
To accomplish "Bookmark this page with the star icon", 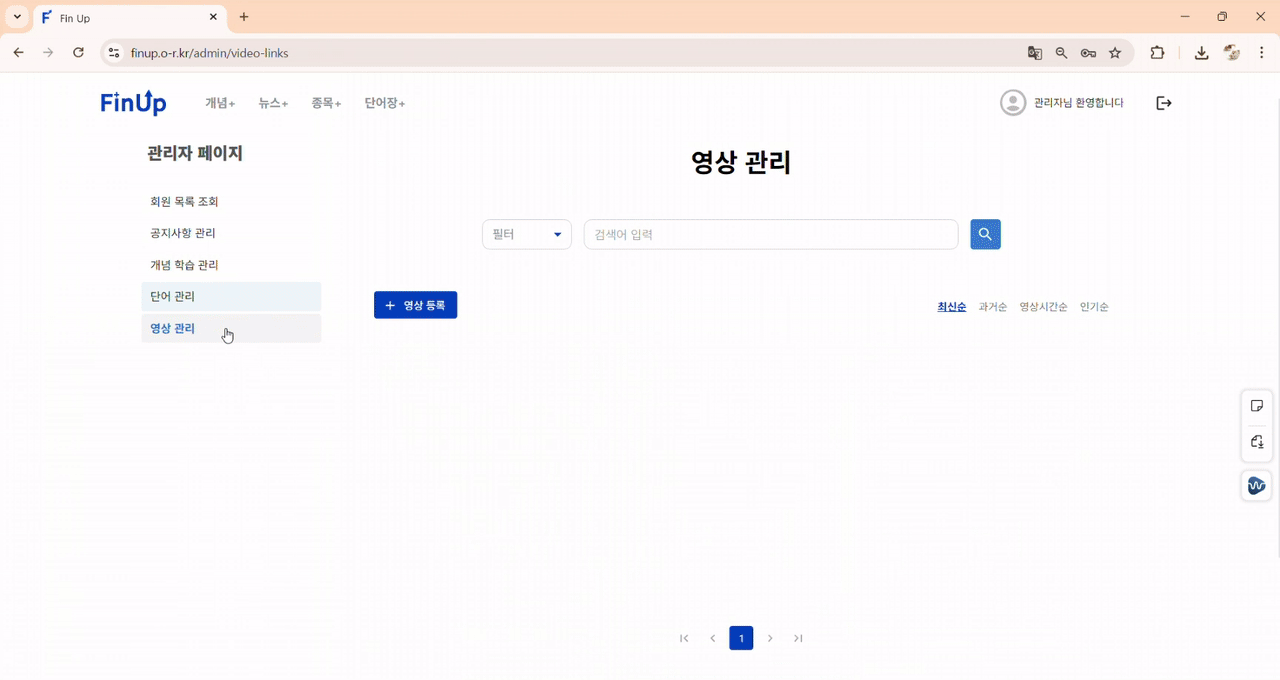I will click(x=1114, y=53).
